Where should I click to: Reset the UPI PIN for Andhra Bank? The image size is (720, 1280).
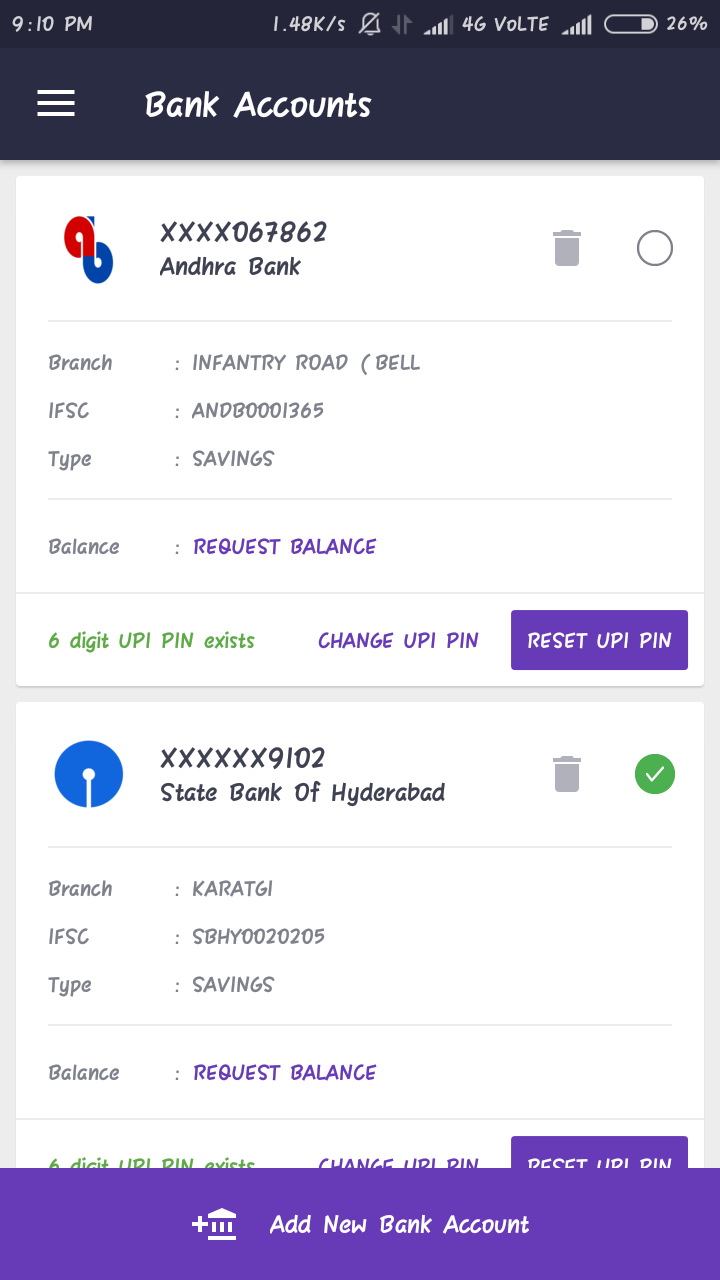point(599,640)
